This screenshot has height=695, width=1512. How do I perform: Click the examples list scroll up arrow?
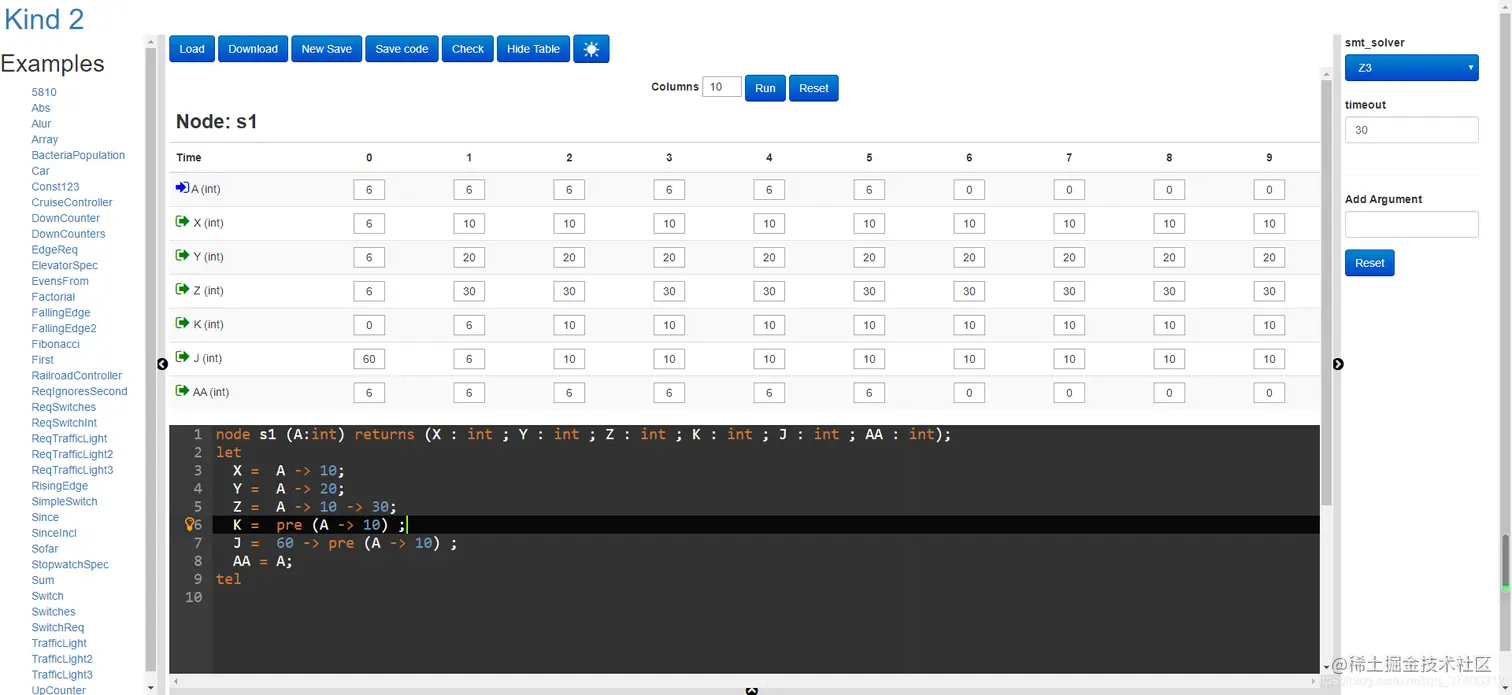(151, 42)
